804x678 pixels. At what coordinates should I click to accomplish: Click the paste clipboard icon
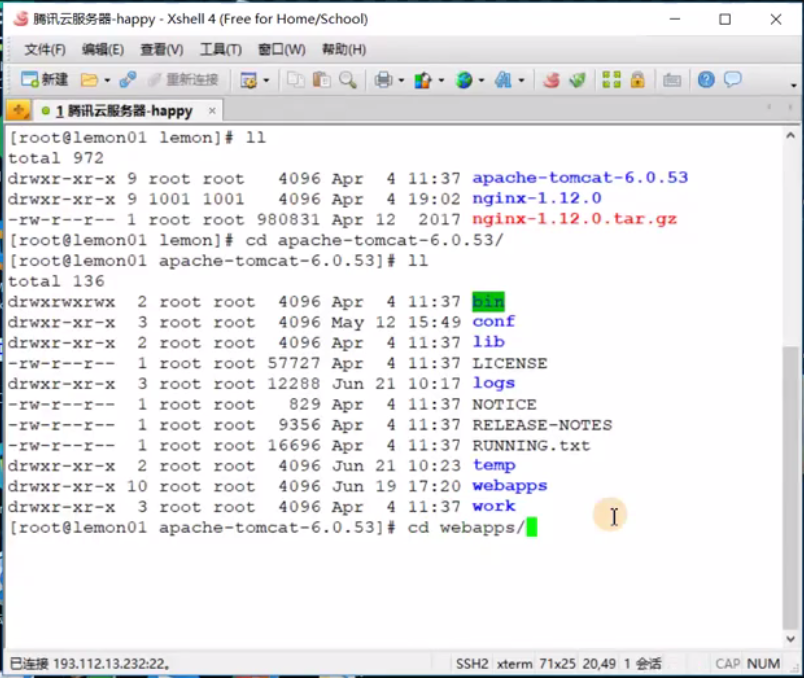click(321, 79)
